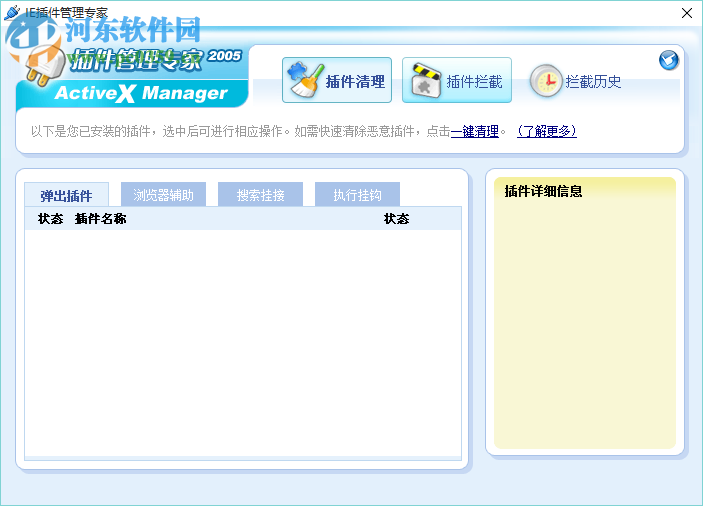
Task: Close the IE插件管理专家 window
Action: point(687,13)
